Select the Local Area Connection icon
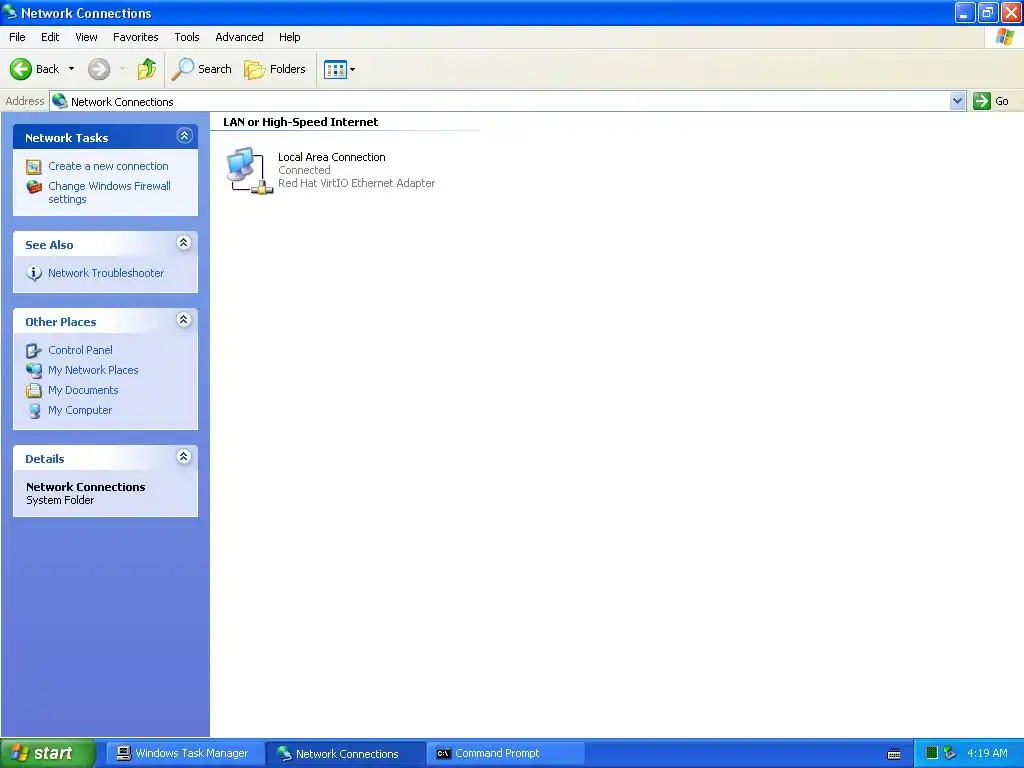1024x768 pixels. pyautogui.click(x=249, y=170)
